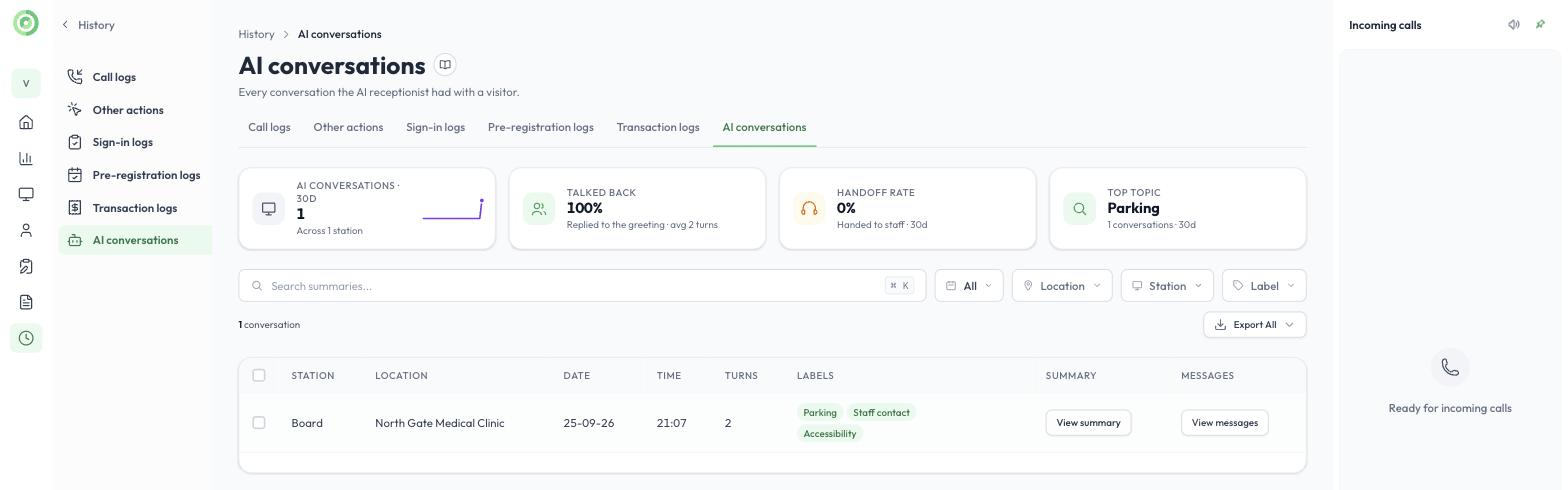The image size is (1568, 490).
Task: Click the Other actions sparkle icon
Action: tap(75, 110)
